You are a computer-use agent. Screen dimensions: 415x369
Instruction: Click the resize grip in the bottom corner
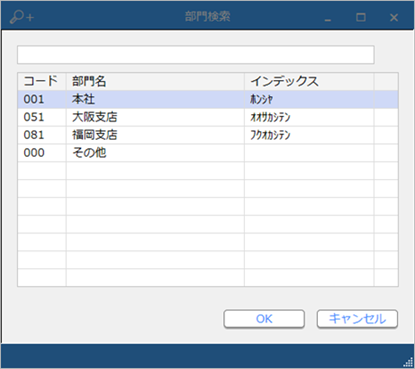click(408, 362)
